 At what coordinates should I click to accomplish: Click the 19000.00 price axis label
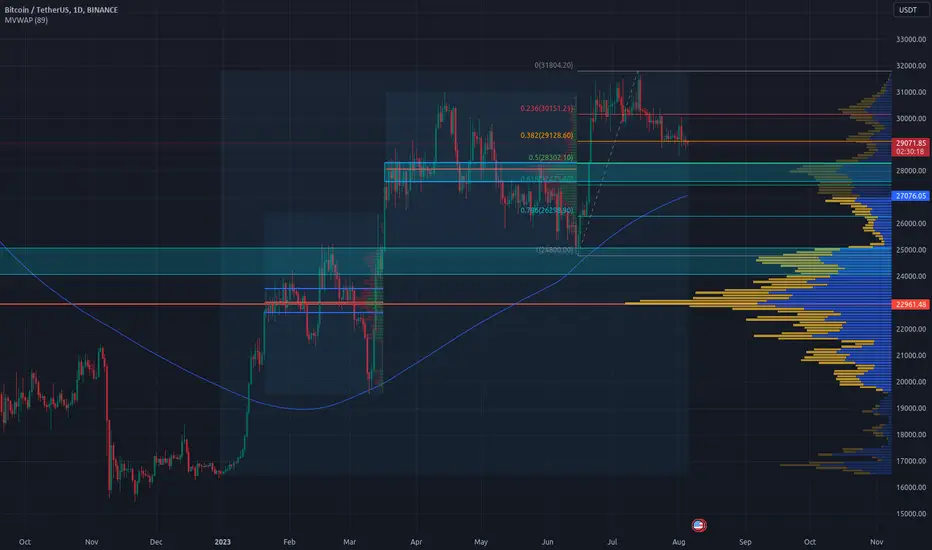click(911, 408)
